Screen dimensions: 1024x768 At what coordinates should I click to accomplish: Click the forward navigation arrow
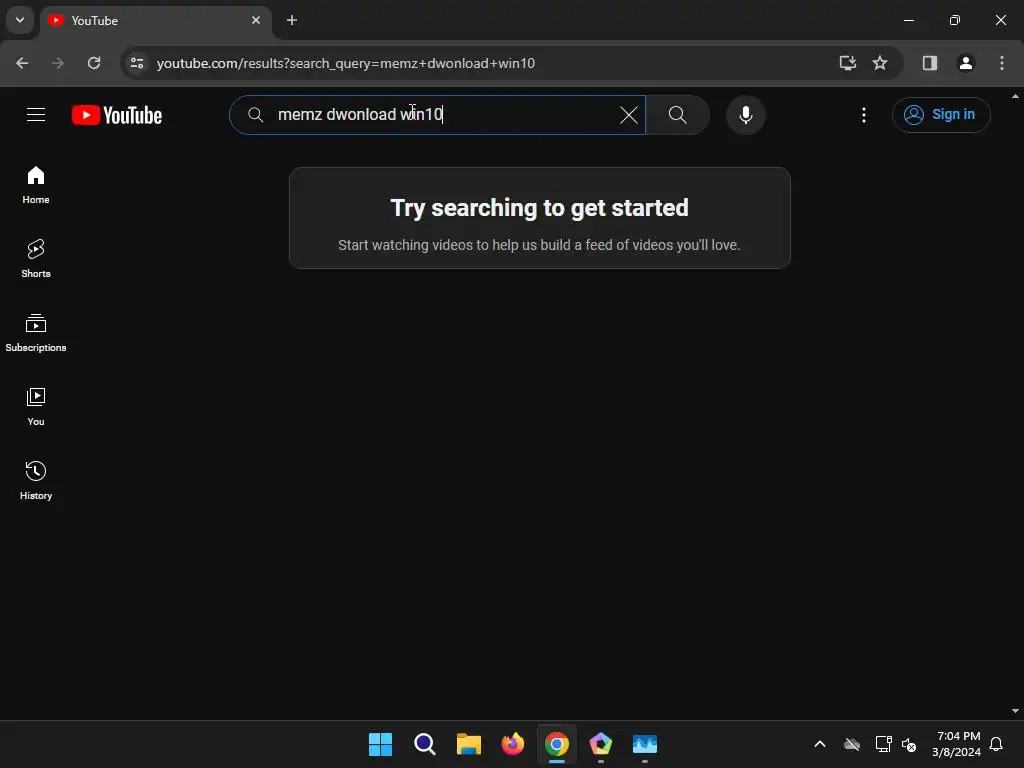click(58, 63)
